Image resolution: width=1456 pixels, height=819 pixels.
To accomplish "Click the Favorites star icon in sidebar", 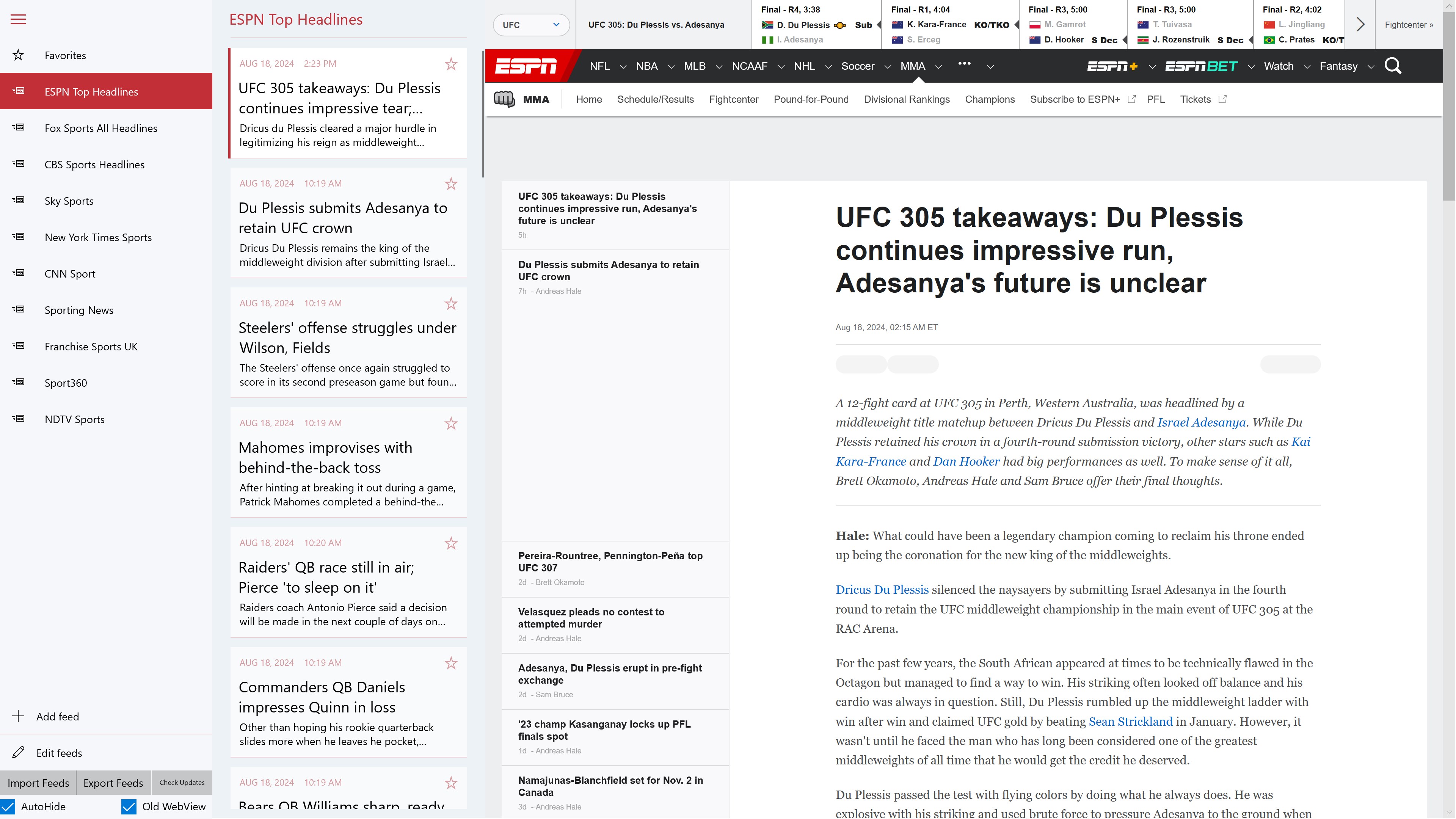I will click(x=18, y=55).
